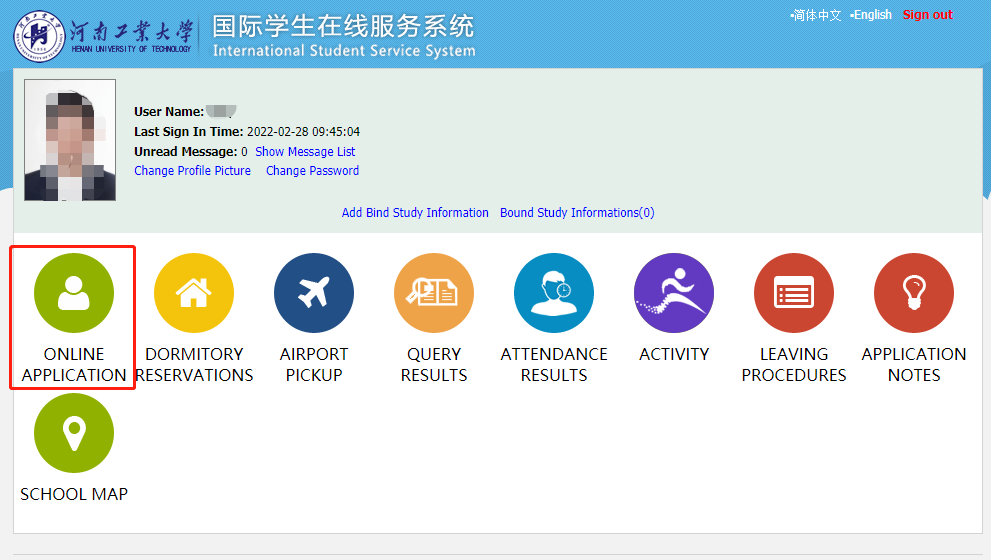This screenshot has width=991, height=560.
Task: Open the Online Application icon
Action: click(74, 293)
